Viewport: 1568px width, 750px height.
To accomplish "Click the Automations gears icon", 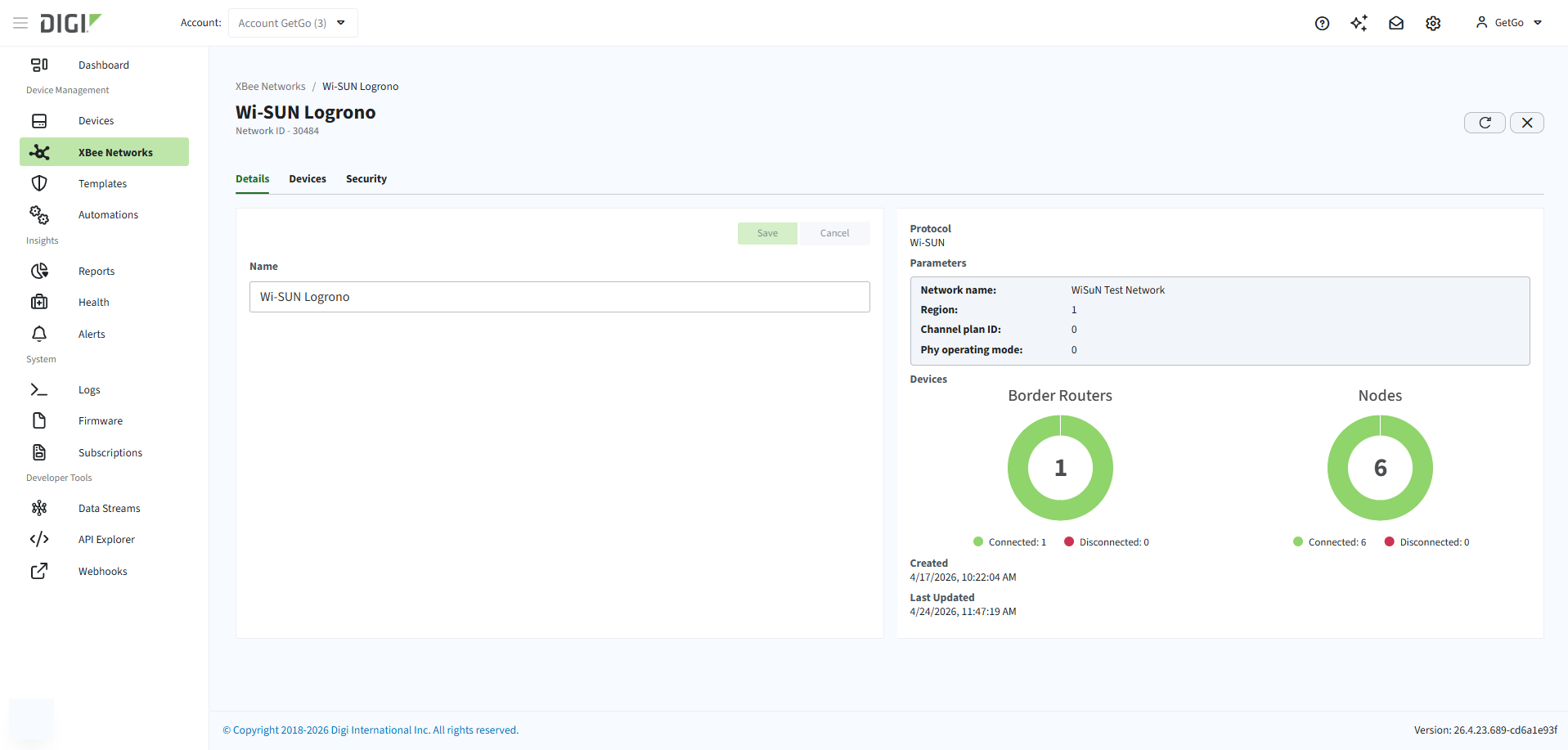I will (39, 214).
